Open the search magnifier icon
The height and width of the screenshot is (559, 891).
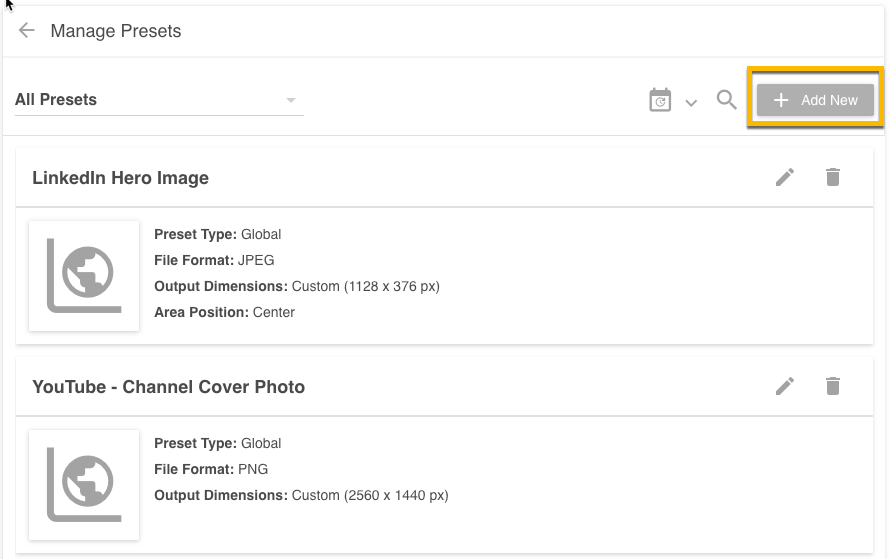pos(727,100)
